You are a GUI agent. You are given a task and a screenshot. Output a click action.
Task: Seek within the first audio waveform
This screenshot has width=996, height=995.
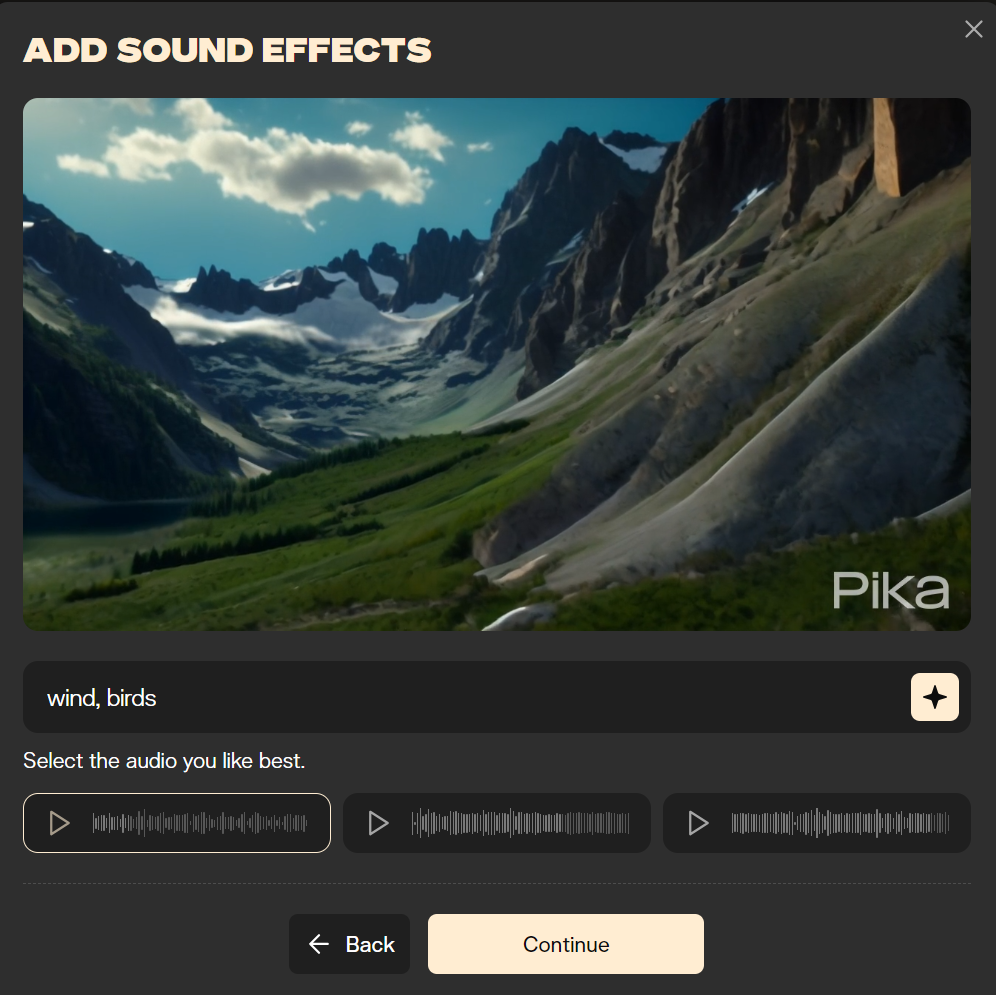coord(199,823)
